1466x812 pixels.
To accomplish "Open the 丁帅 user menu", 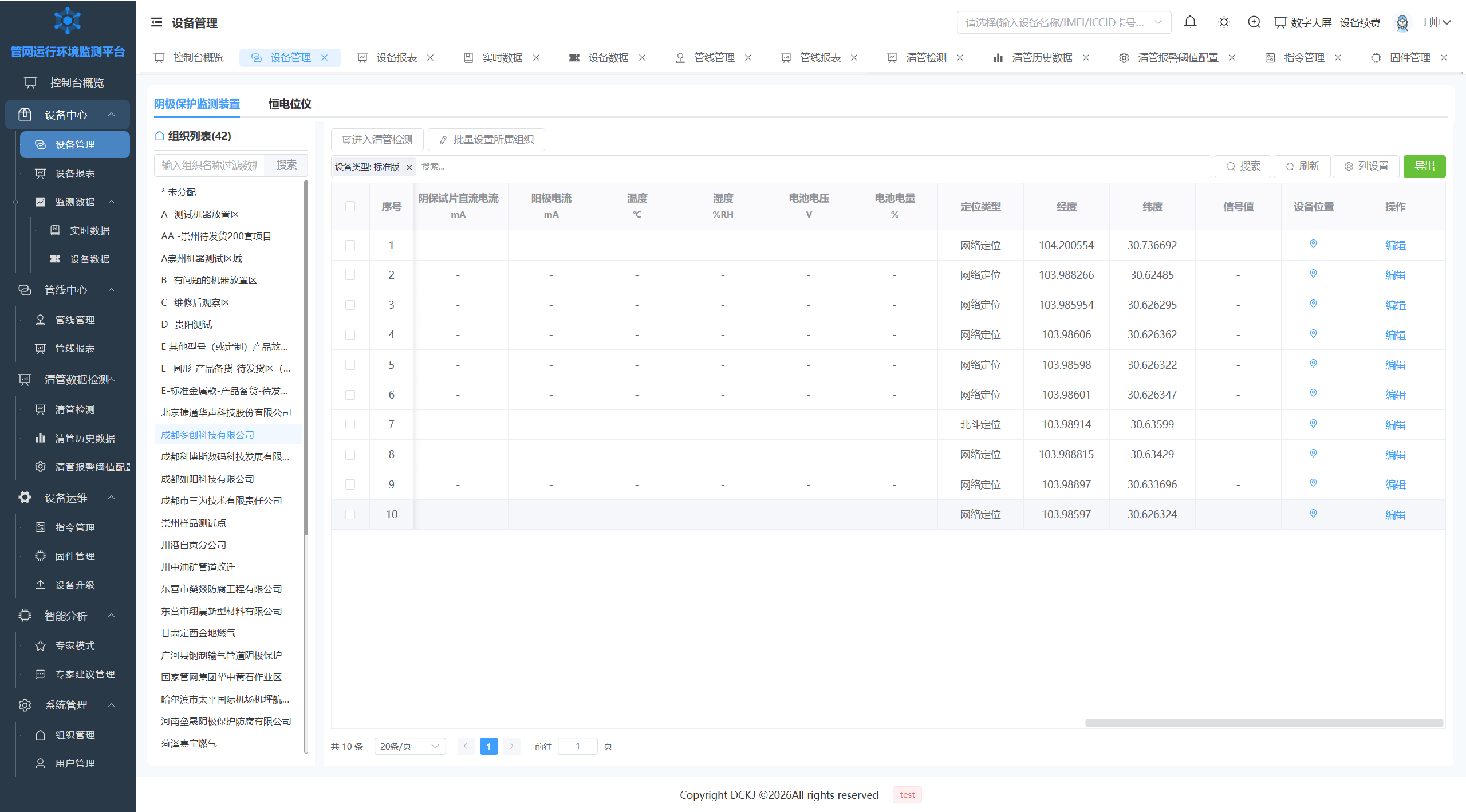I will coord(1435,22).
